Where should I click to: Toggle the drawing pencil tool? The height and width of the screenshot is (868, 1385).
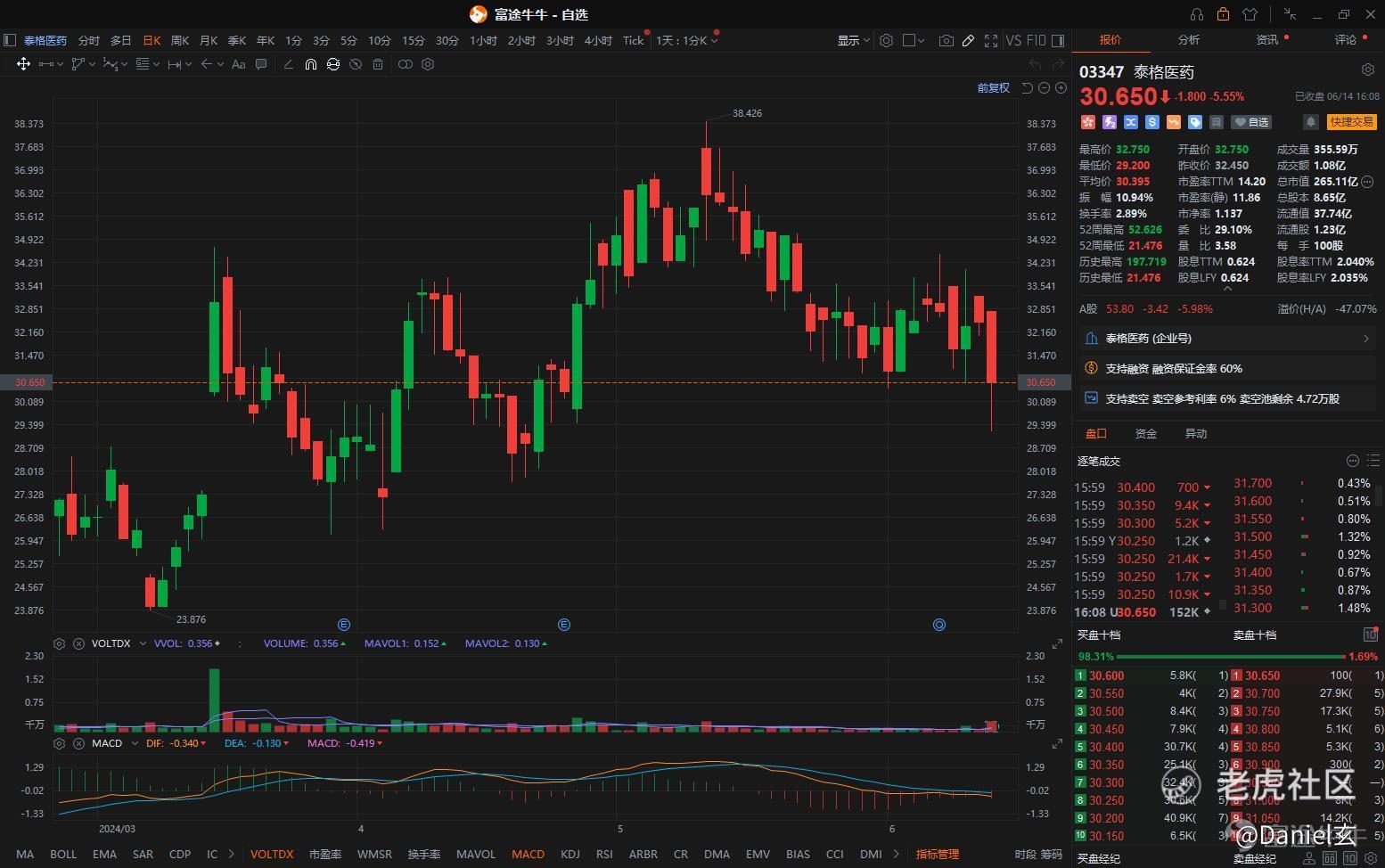(x=969, y=40)
